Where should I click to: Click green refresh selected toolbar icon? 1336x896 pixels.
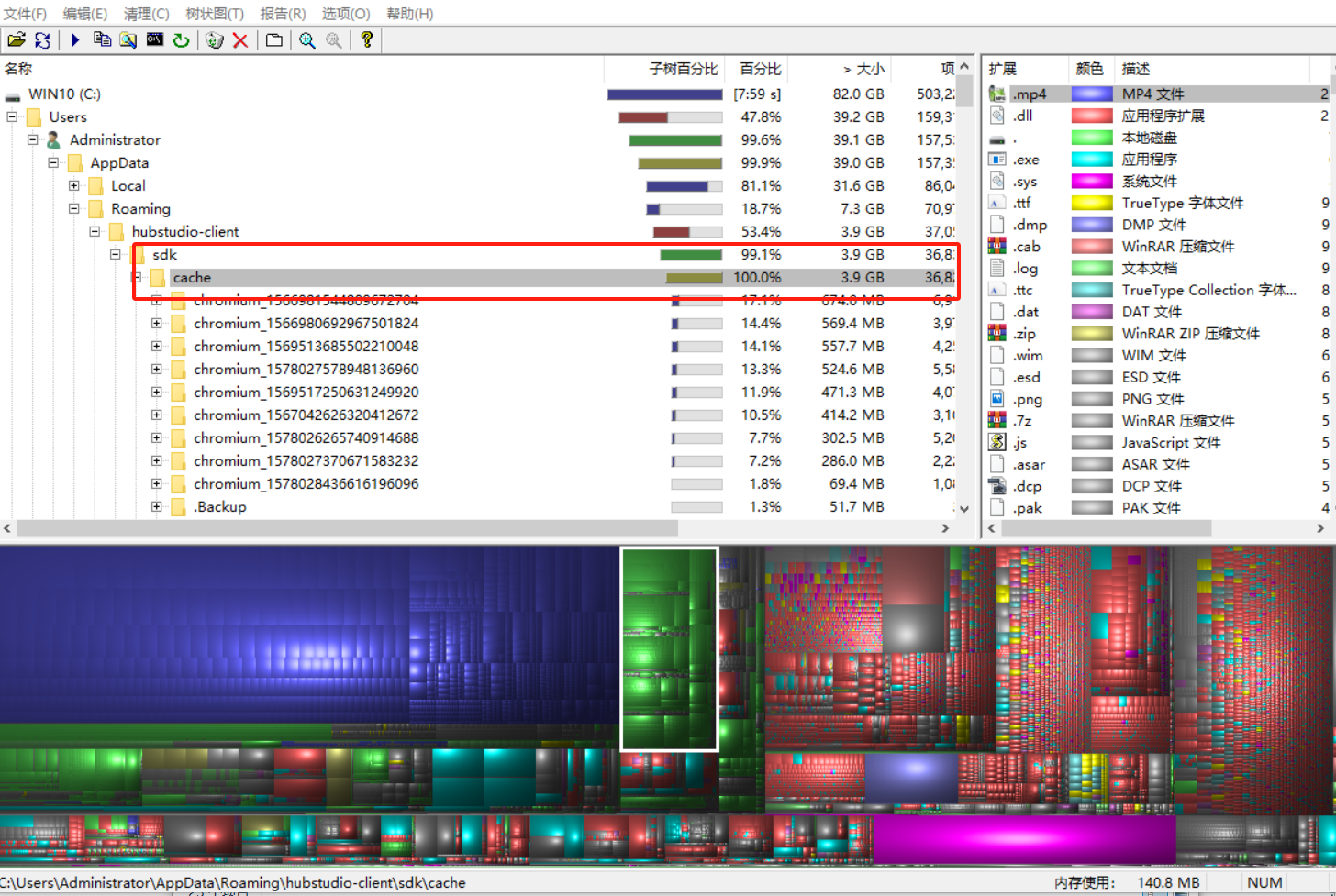(x=182, y=40)
